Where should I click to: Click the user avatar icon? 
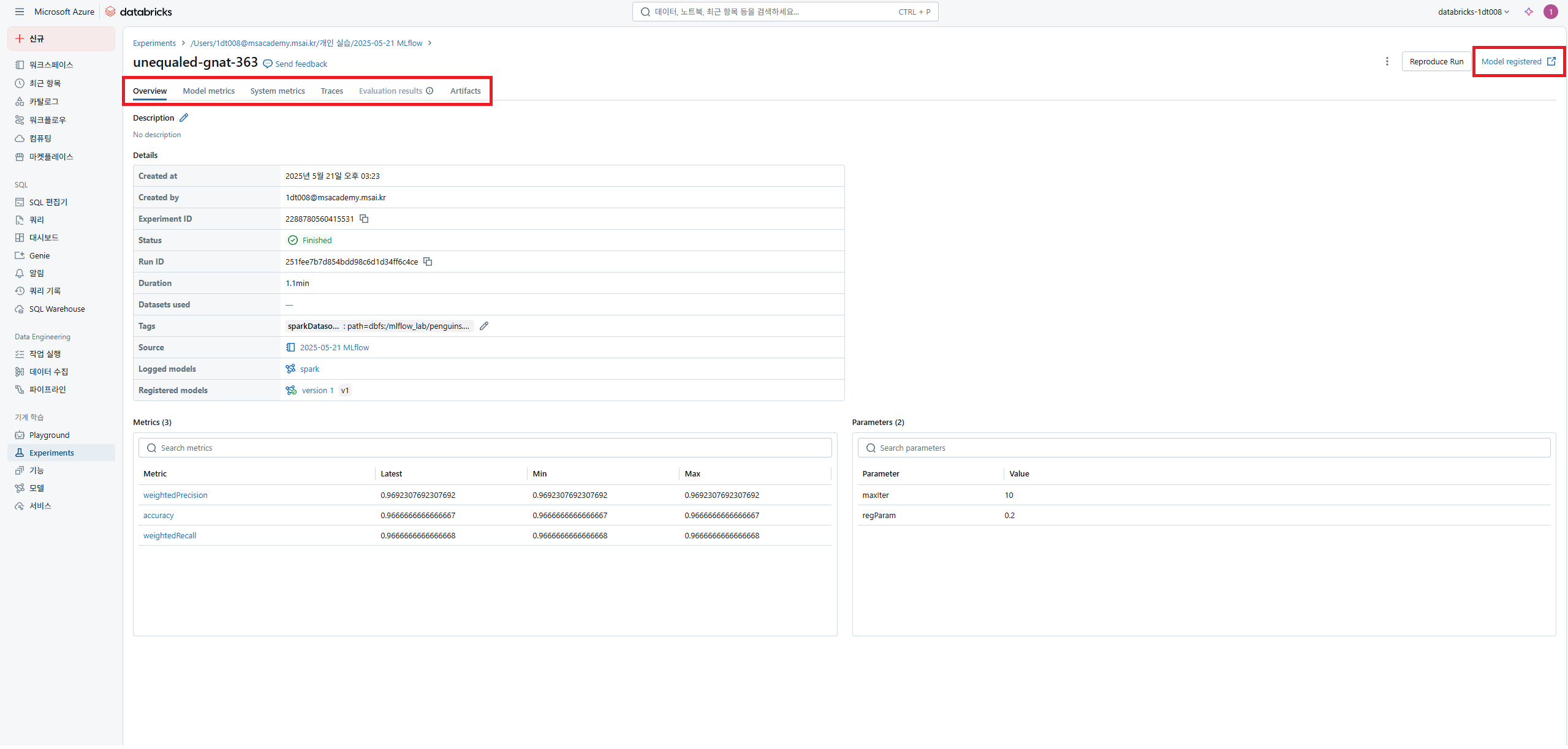point(1551,12)
